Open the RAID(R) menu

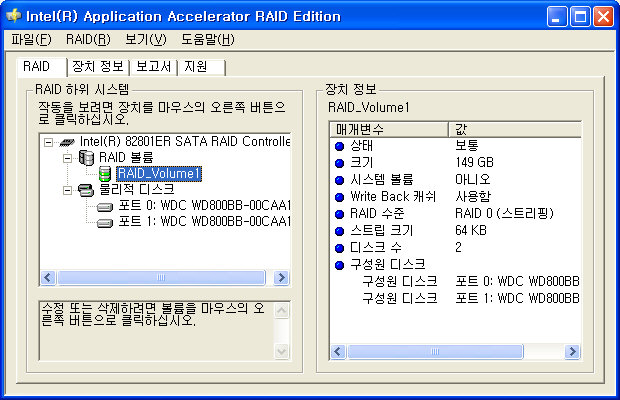(x=88, y=40)
